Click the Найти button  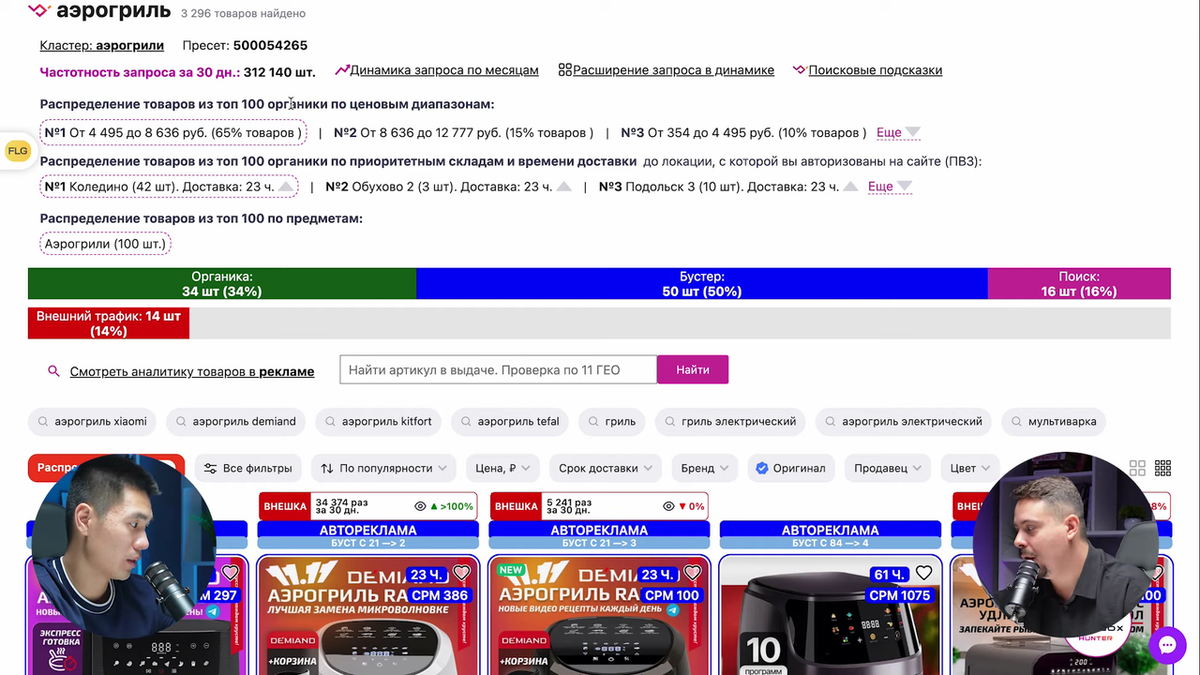(693, 370)
